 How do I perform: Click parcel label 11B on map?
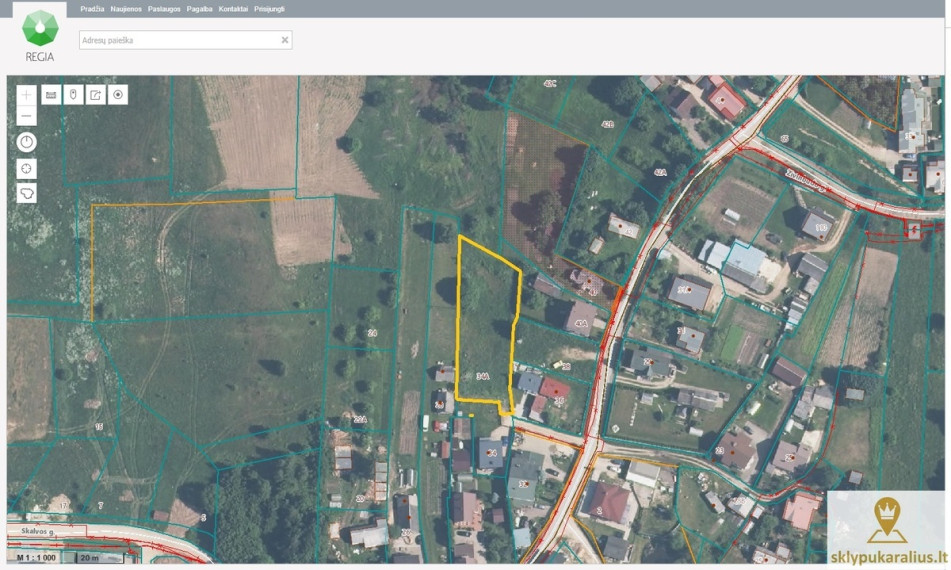822,228
